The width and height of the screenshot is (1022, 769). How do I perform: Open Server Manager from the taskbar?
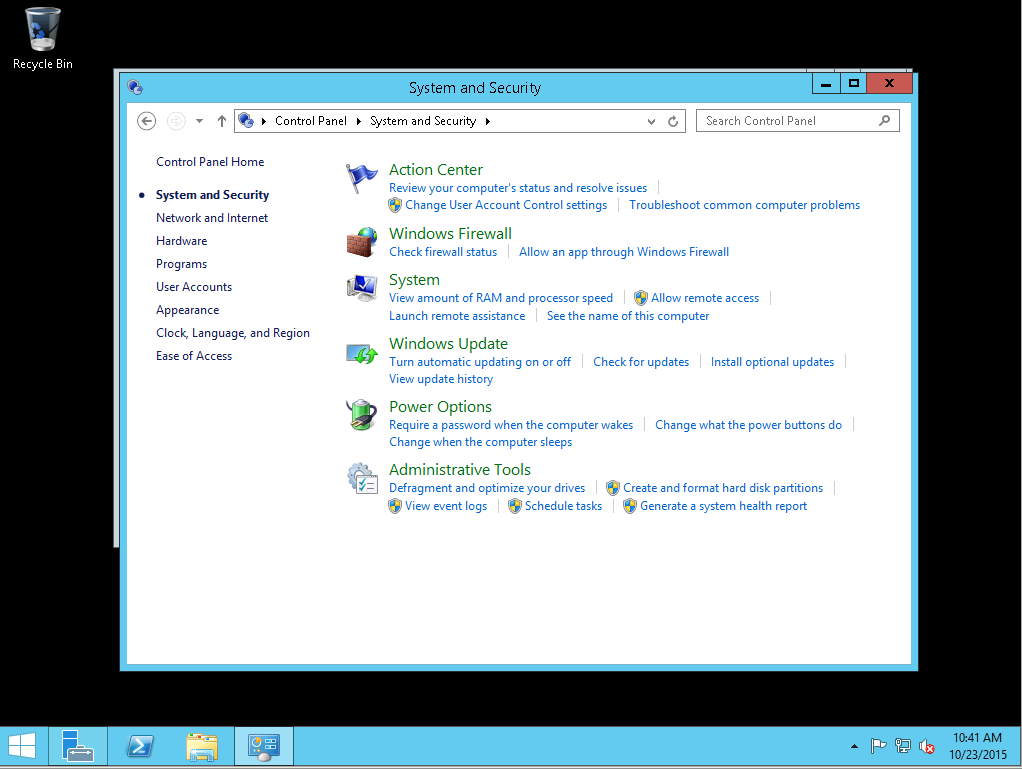click(77, 746)
